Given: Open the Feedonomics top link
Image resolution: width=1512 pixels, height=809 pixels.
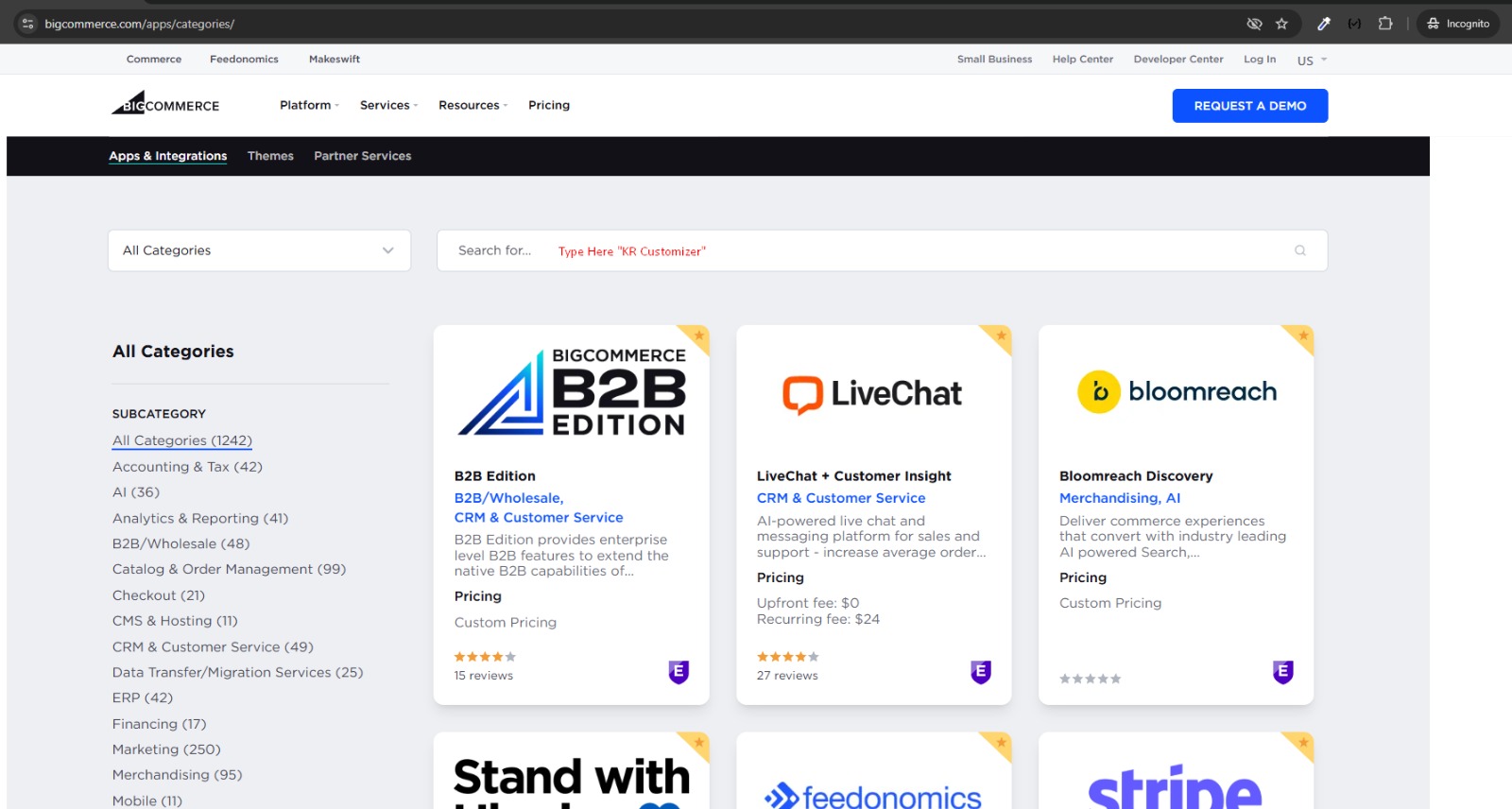Looking at the screenshot, I should (244, 59).
